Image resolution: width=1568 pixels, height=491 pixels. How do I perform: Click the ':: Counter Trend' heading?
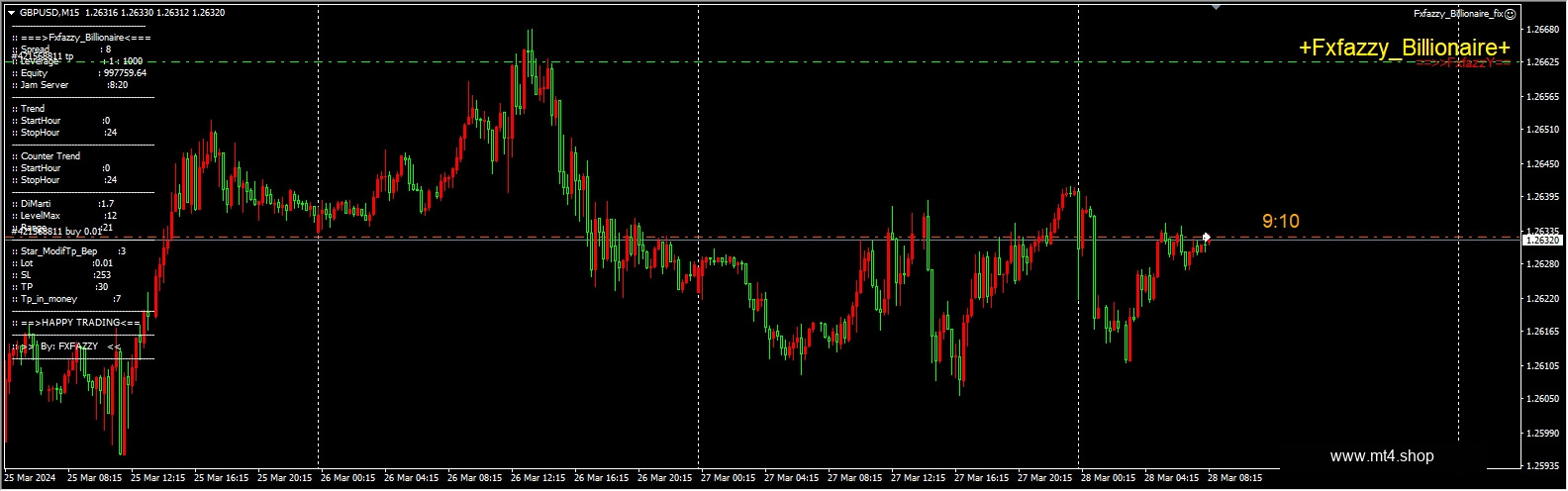coord(47,156)
